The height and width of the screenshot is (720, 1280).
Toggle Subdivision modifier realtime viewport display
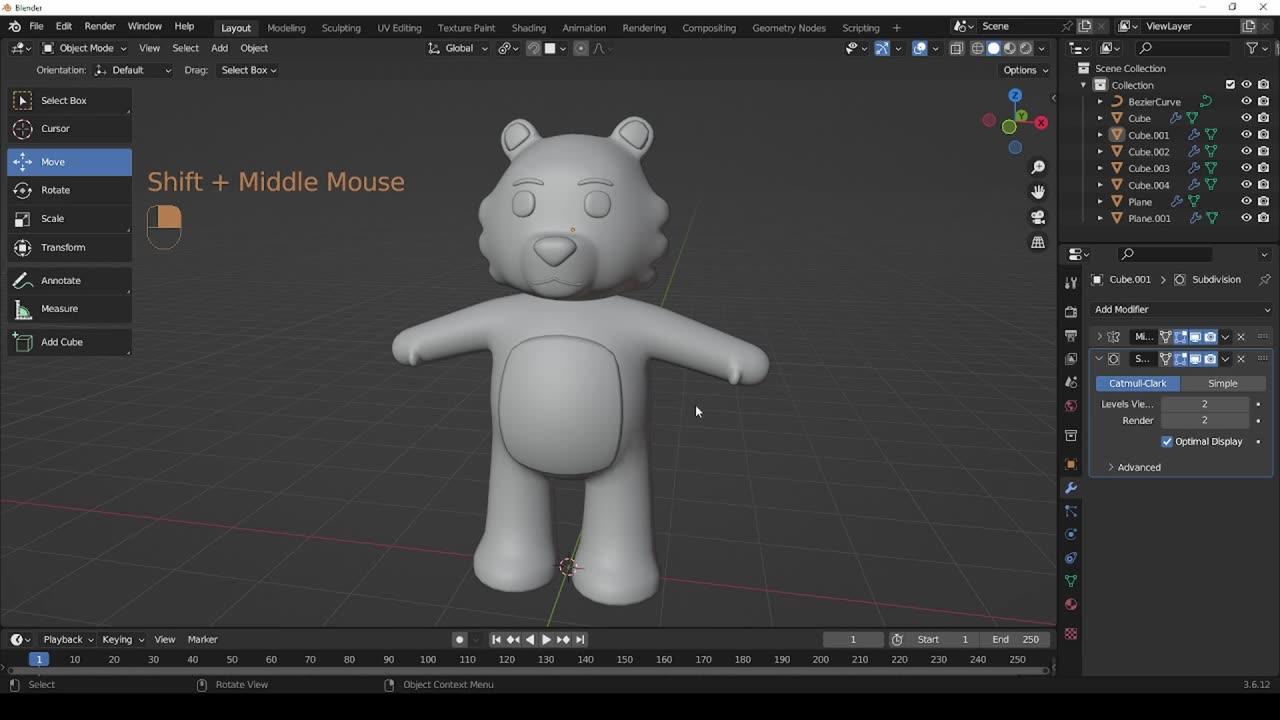tap(1195, 359)
